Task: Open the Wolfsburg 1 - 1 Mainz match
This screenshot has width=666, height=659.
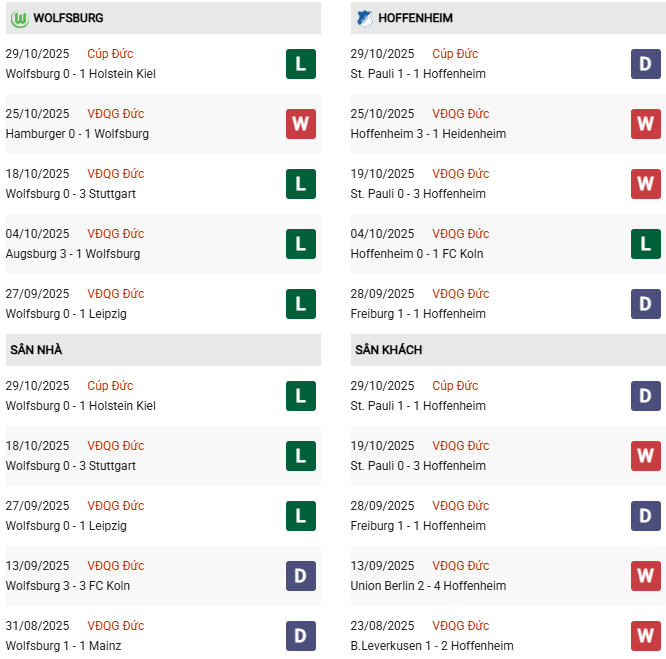Action: click(x=63, y=646)
